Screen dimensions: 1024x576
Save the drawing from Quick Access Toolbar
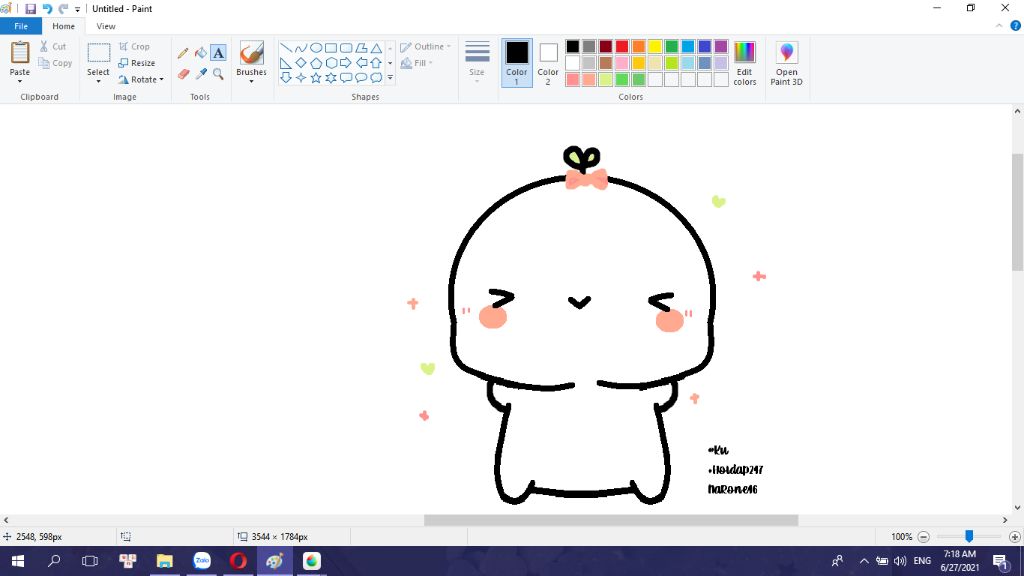[30, 9]
